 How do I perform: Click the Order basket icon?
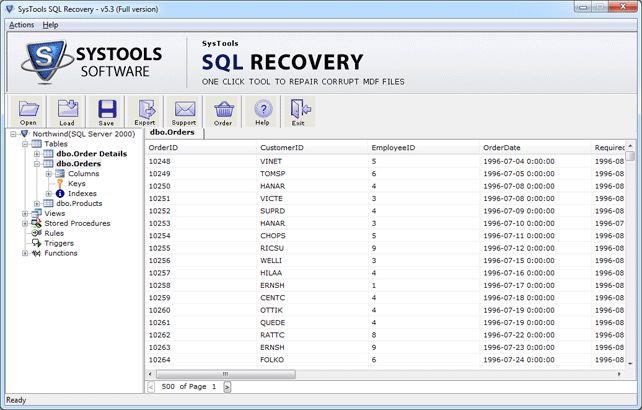223,111
